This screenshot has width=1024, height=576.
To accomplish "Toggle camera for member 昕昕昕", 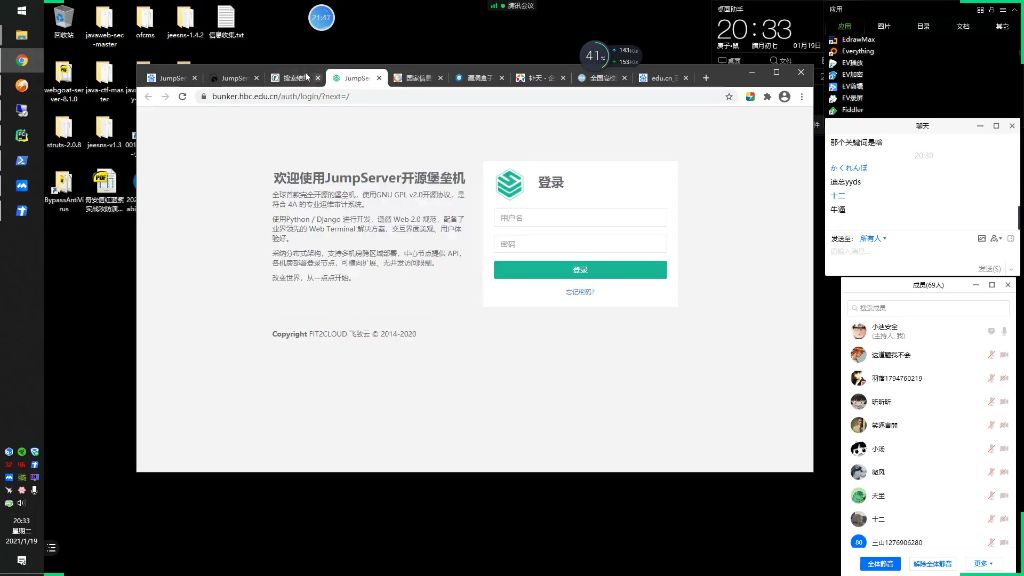I will click(1004, 402).
